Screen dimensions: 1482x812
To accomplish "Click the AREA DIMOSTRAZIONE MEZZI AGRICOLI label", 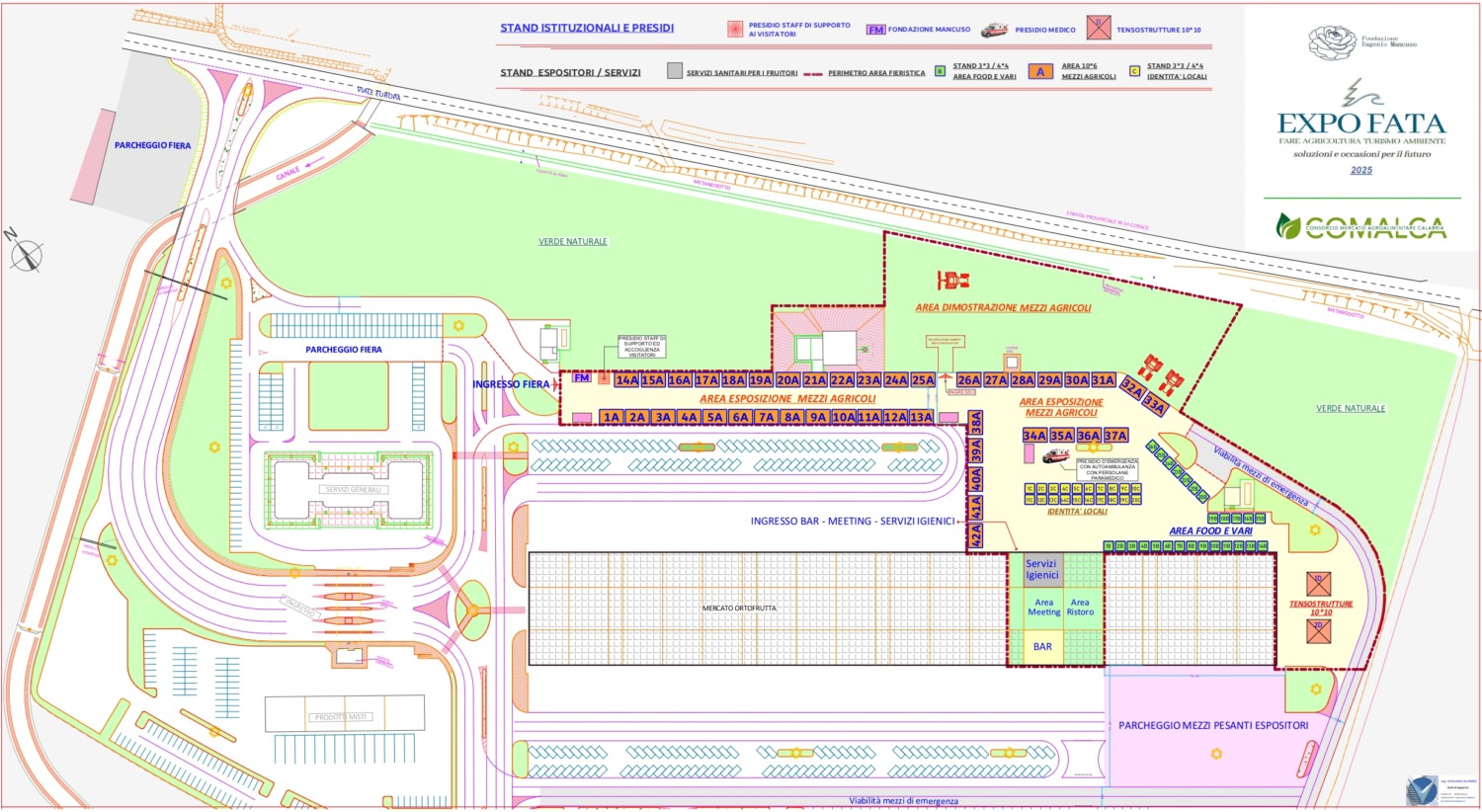I will 1003,308.
